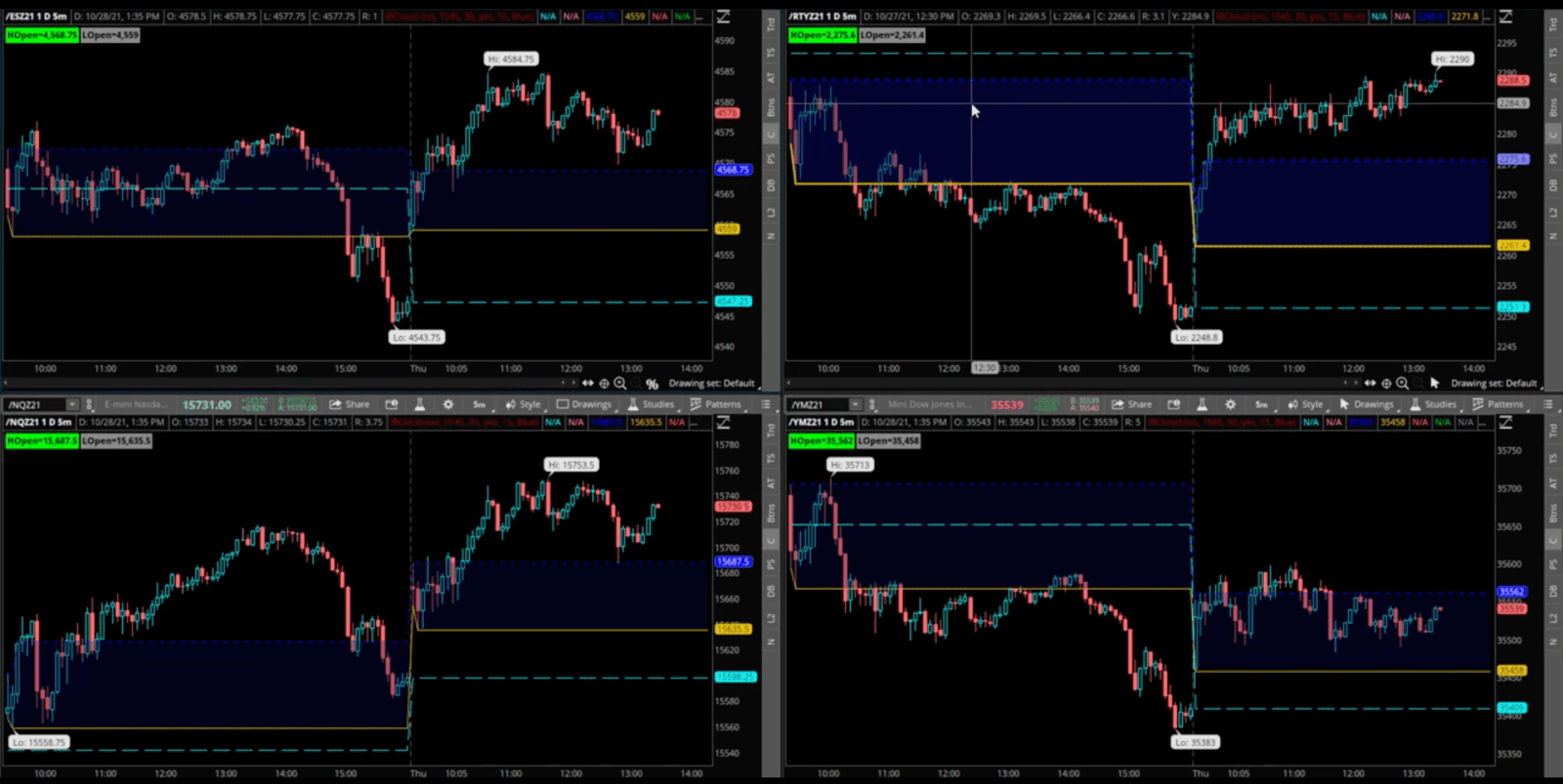This screenshot has height=784, width=1563.
Task: Open the list menu icon in /YMZ21 toolbar
Action: (1548, 404)
